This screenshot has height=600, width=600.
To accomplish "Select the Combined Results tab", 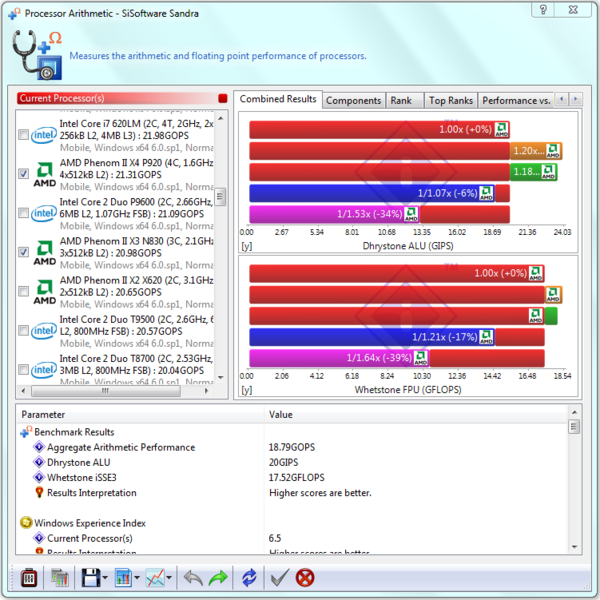I will pos(278,99).
